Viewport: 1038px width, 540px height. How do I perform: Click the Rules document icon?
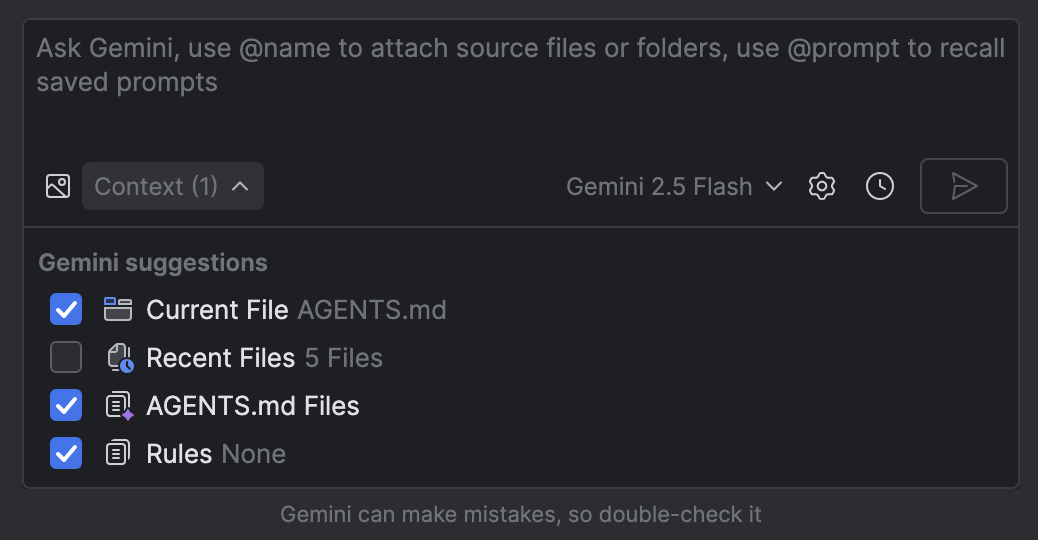coord(118,454)
